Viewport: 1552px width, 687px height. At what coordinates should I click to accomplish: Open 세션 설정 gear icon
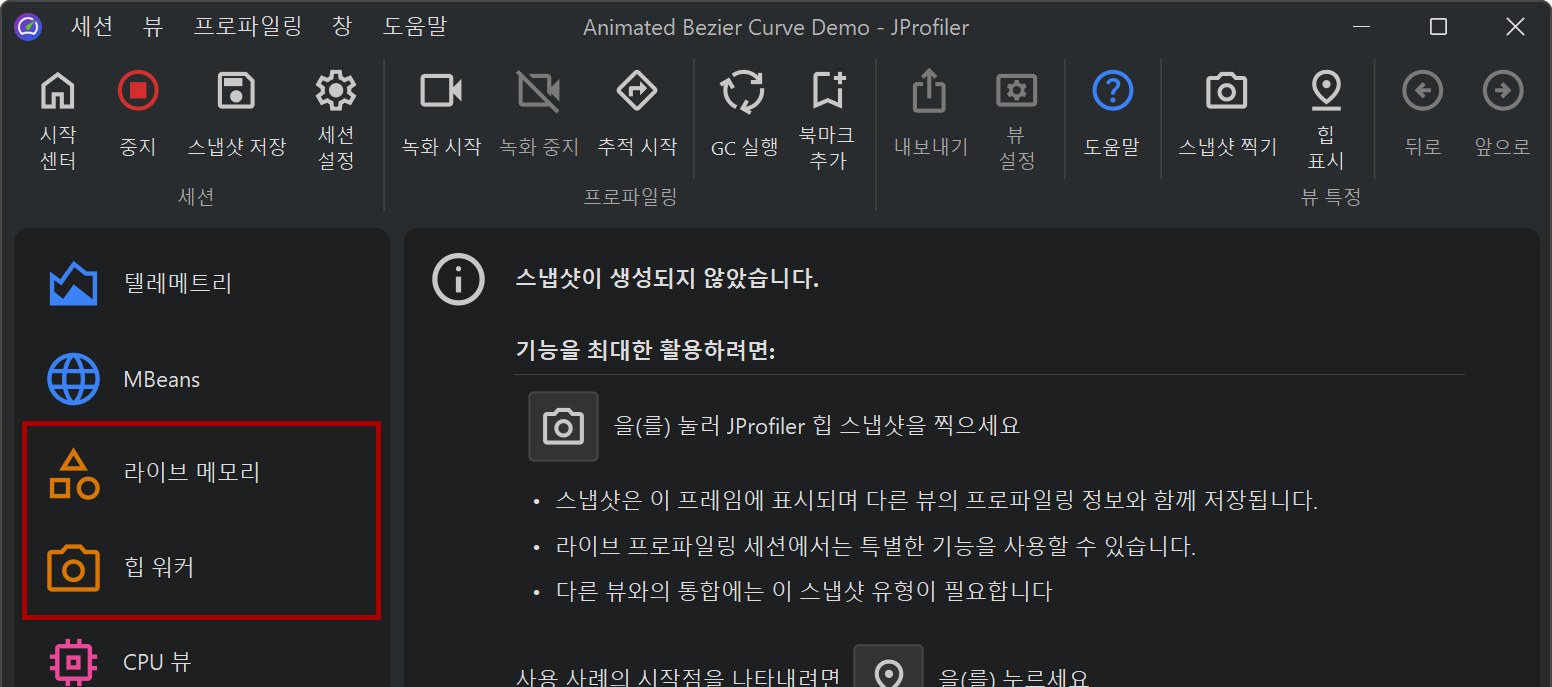[336, 91]
